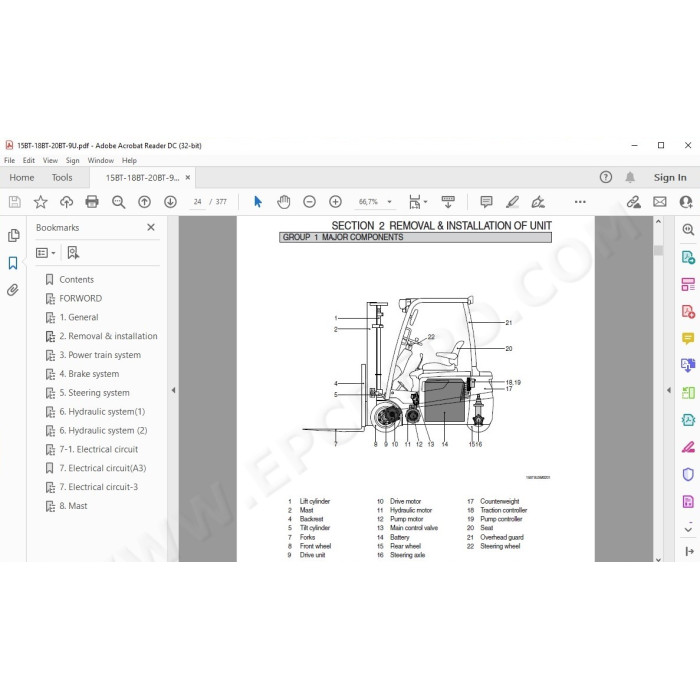Click the Sign In button
The height and width of the screenshot is (700, 700).
tap(670, 178)
